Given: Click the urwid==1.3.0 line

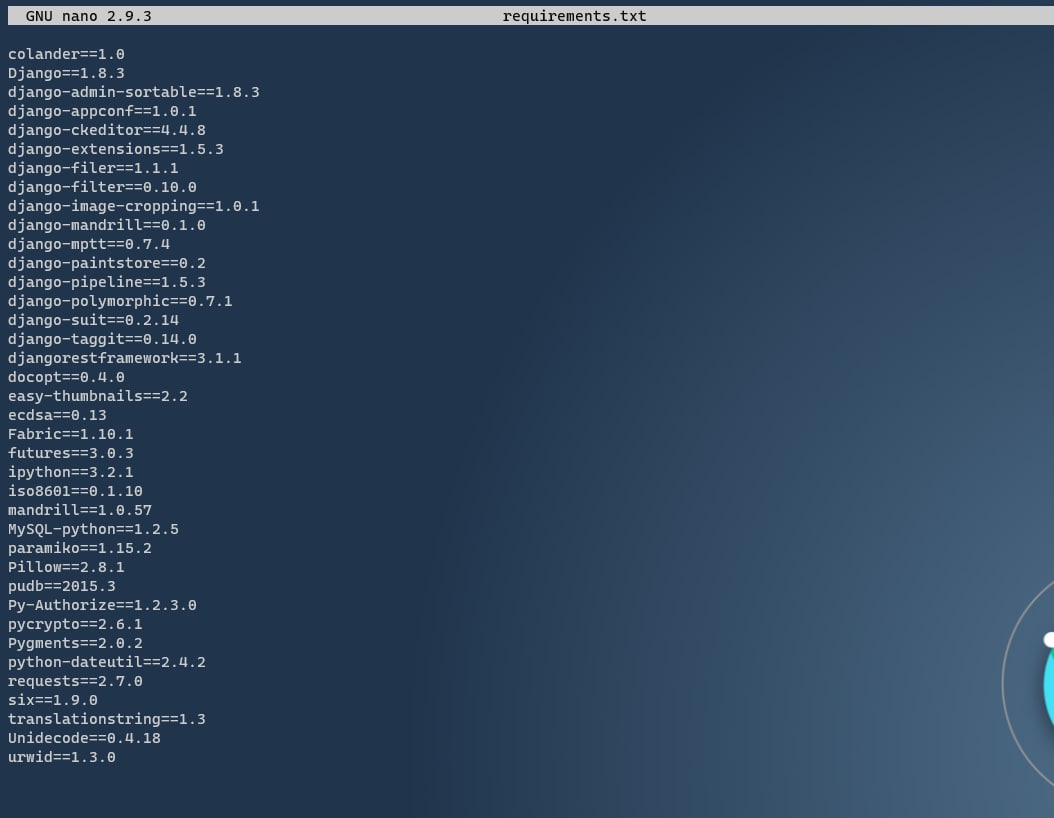Looking at the screenshot, I should click(62, 758).
